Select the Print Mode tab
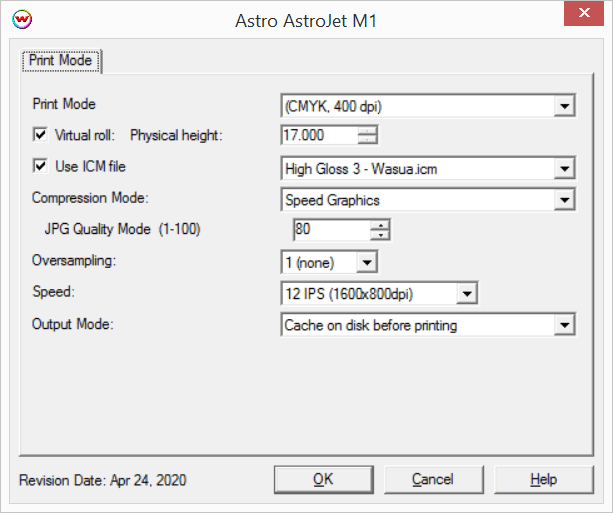The height and width of the screenshot is (513, 613). [61, 61]
